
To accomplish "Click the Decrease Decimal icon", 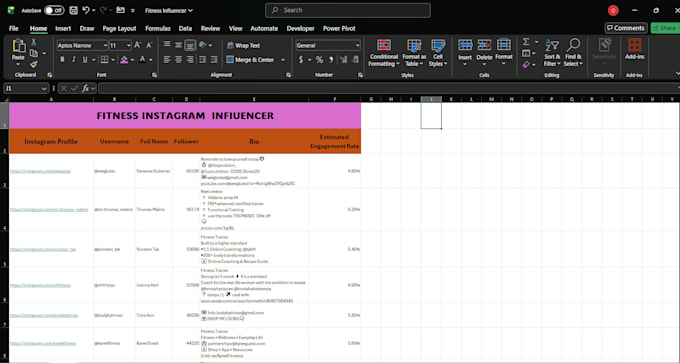I will click(x=355, y=60).
